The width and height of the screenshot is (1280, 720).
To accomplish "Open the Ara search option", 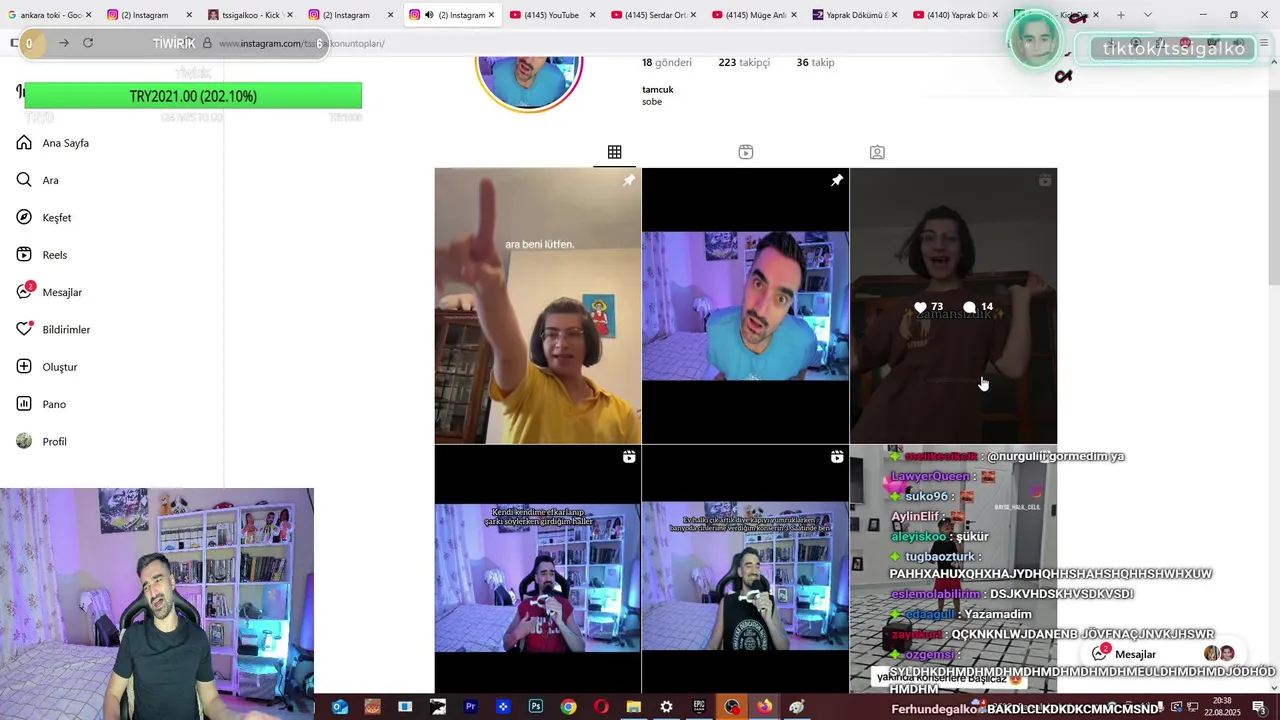I will pos(38,180).
